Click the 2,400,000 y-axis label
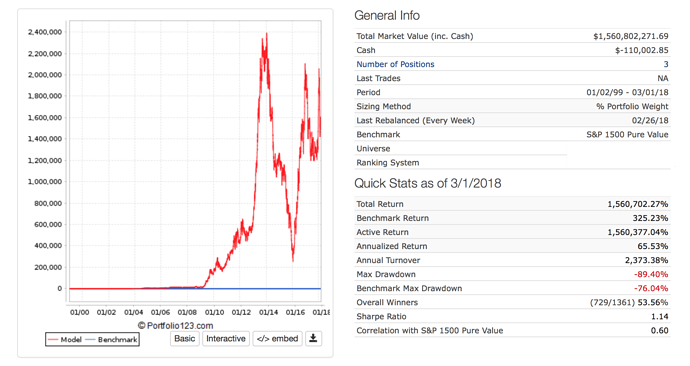This screenshot has height=366, width=690. click(x=44, y=32)
